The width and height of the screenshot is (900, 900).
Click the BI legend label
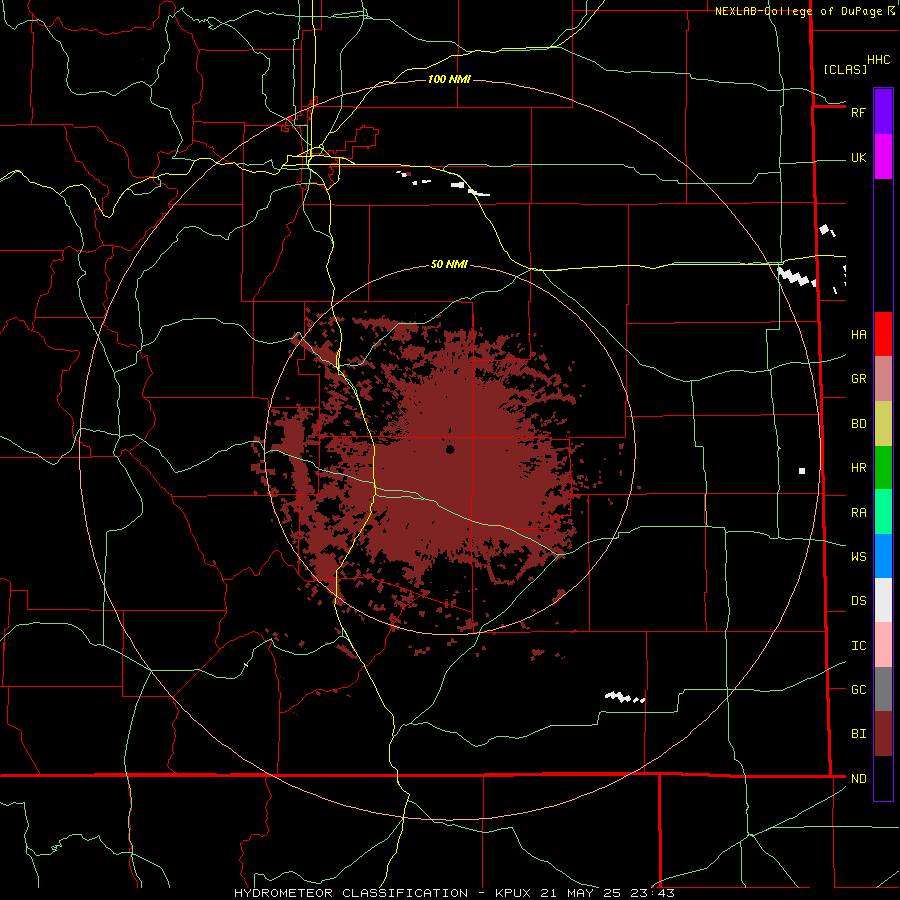click(x=858, y=734)
